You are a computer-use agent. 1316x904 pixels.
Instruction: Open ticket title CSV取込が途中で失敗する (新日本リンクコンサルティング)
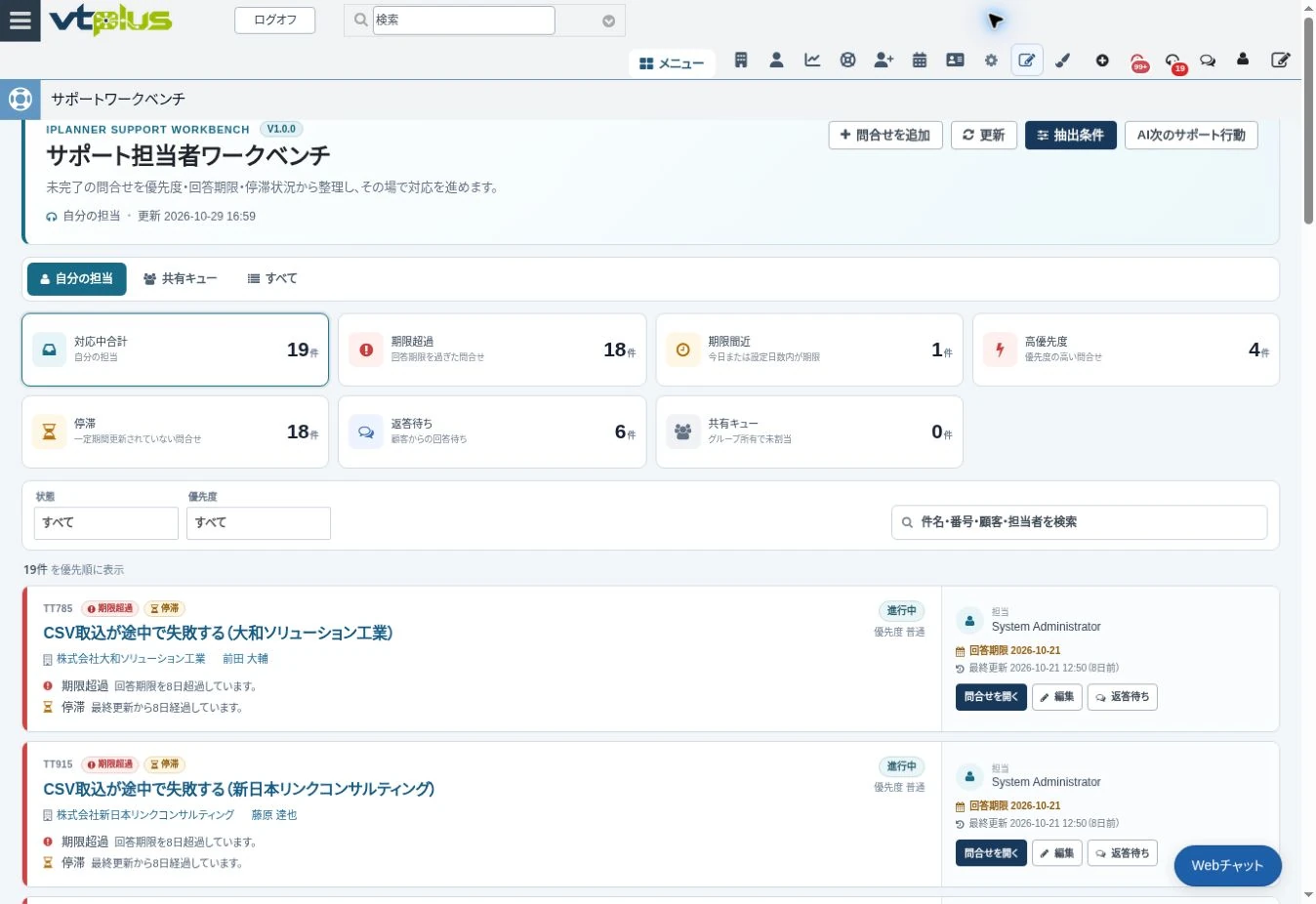click(x=239, y=789)
